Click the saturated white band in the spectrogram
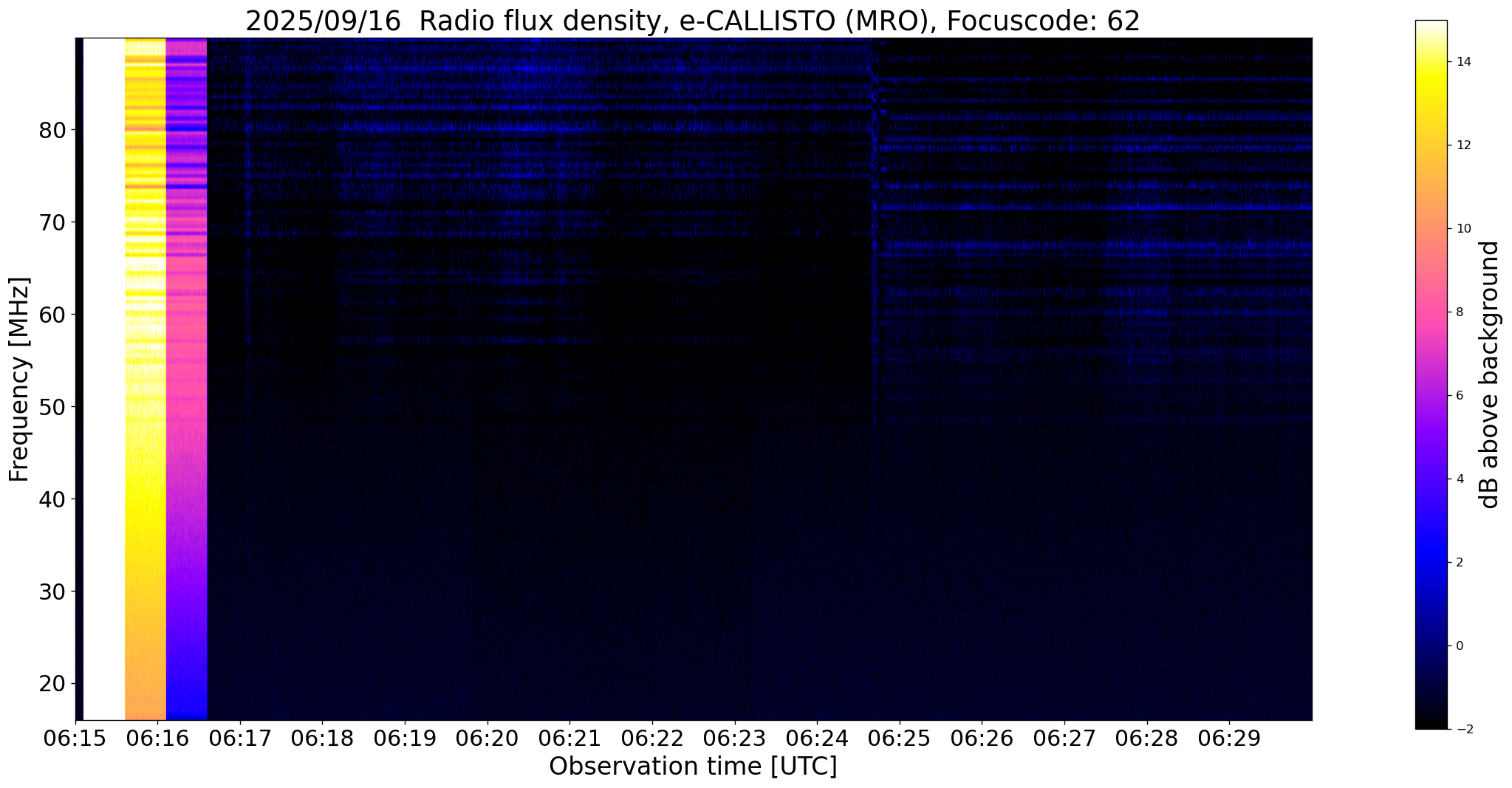The image size is (1512, 788). (x=104, y=379)
